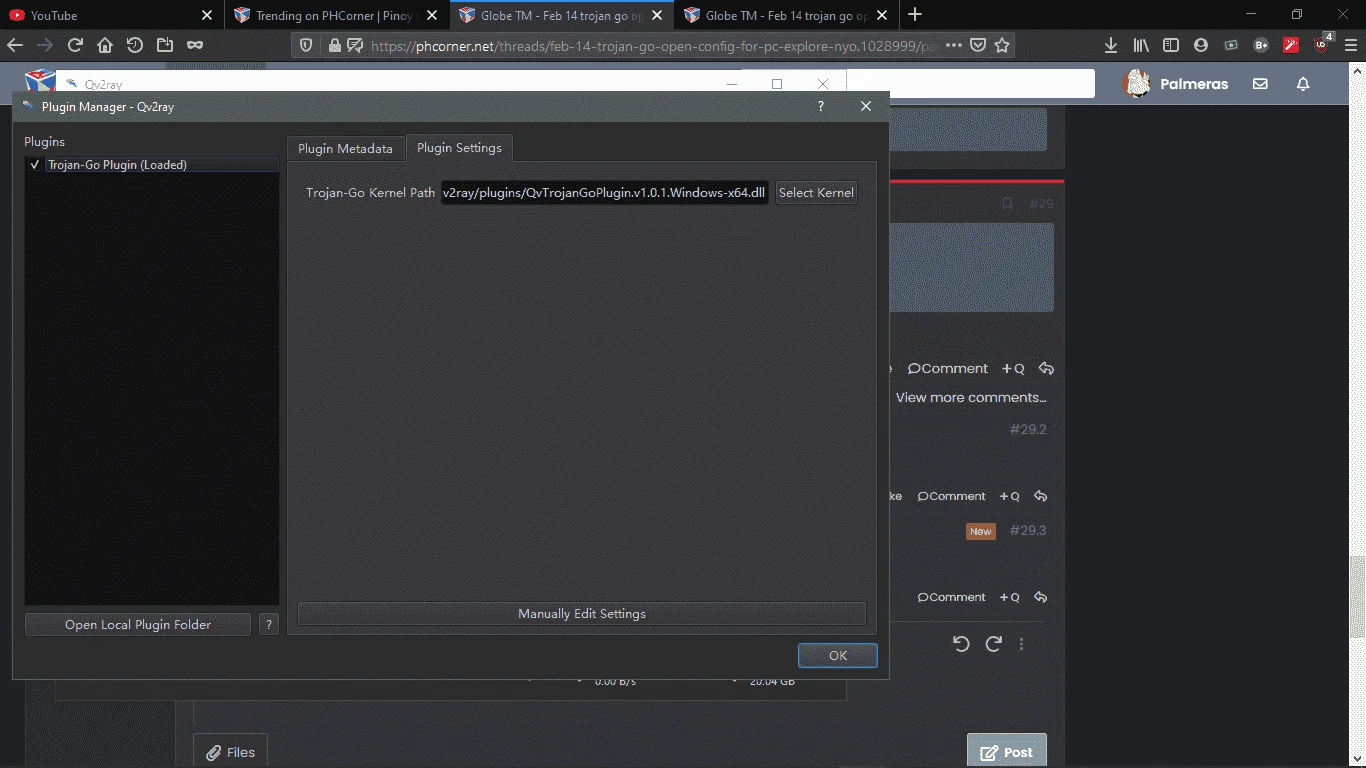This screenshot has width=1366, height=768.
Task: Open post number #29.2 link
Action: [x=1027, y=429]
